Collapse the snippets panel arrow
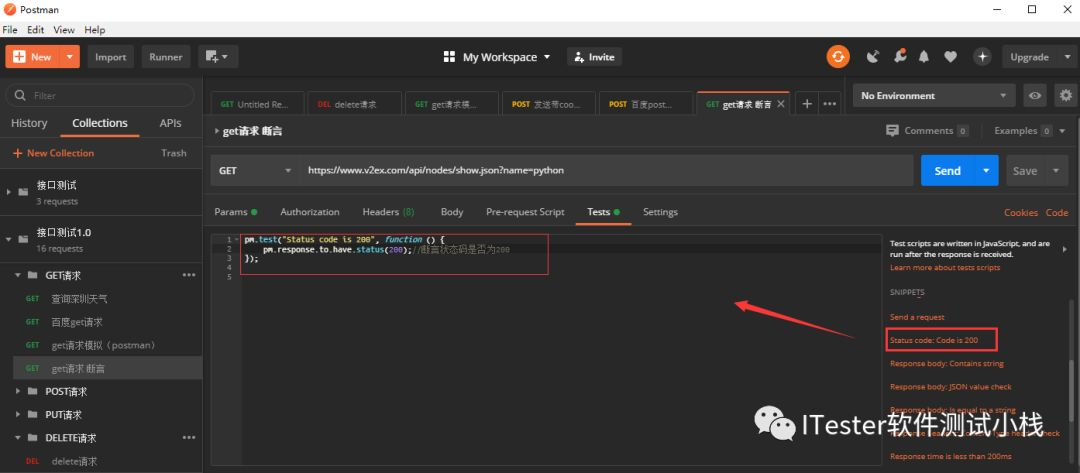 click(1064, 249)
